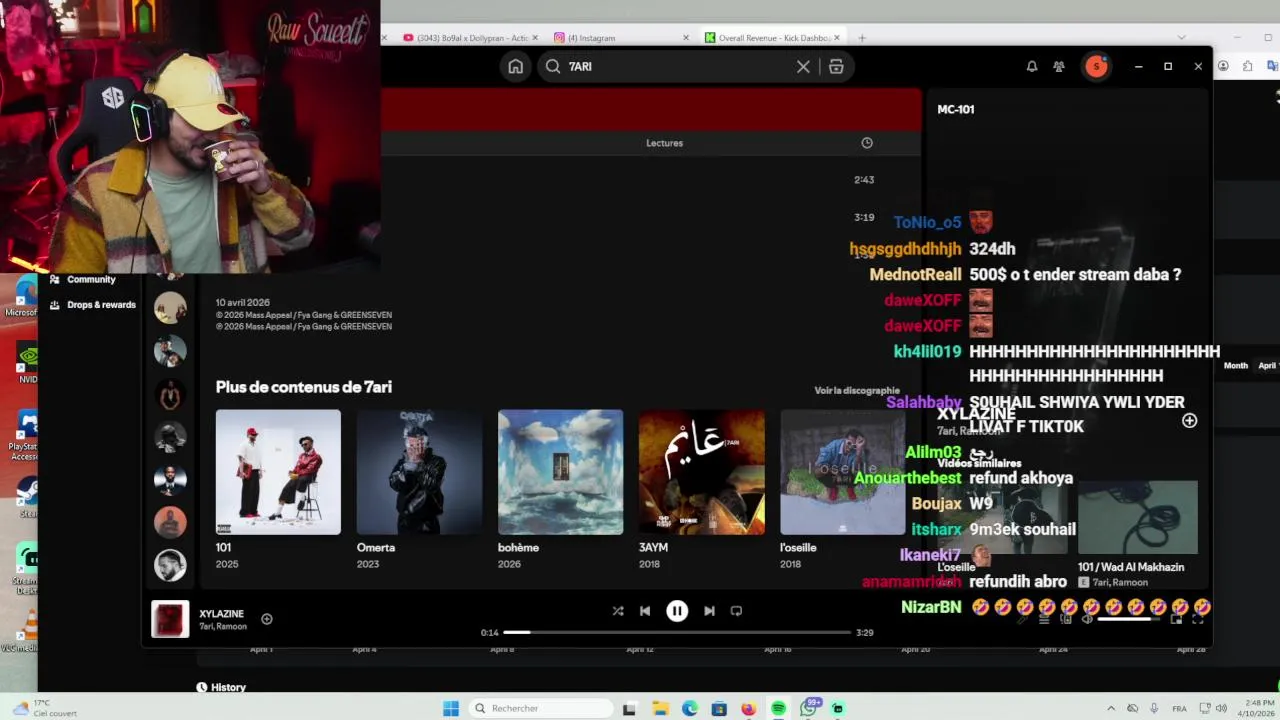Open Stream Deck desktop shortcut
The image size is (1280, 720).
27,566
